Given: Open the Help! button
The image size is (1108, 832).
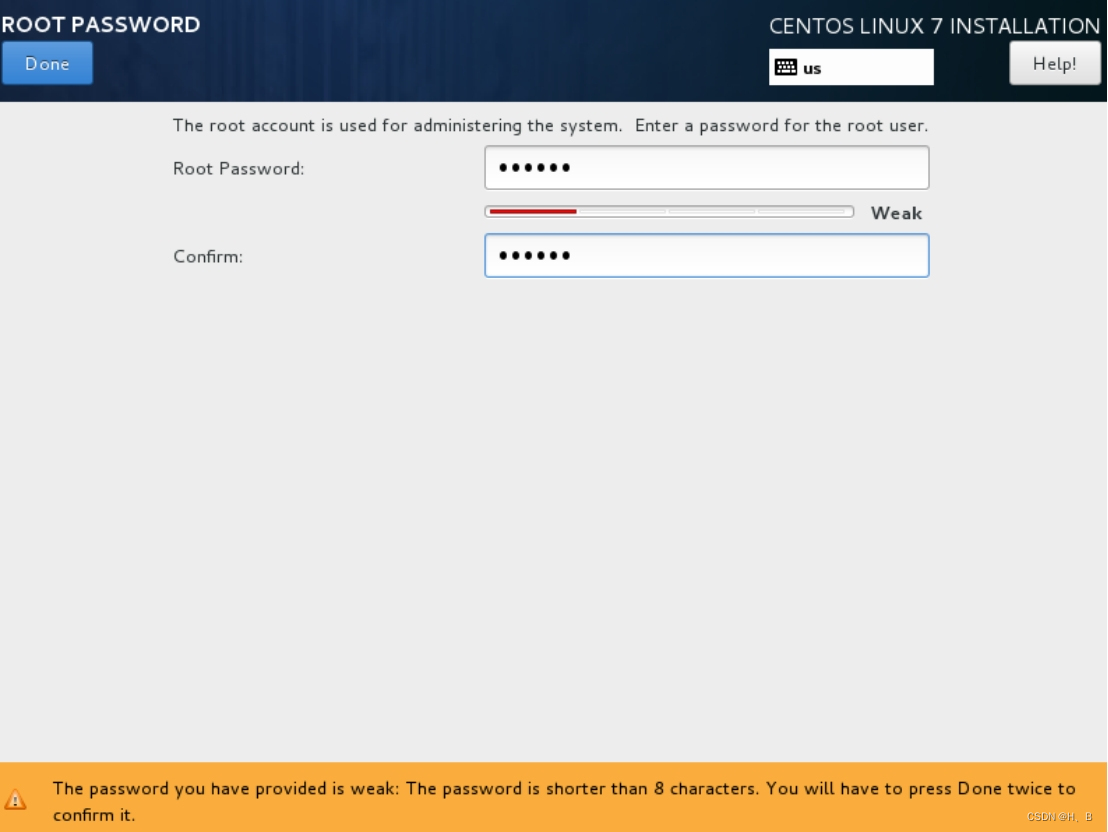Looking at the screenshot, I should coord(1054,64).
